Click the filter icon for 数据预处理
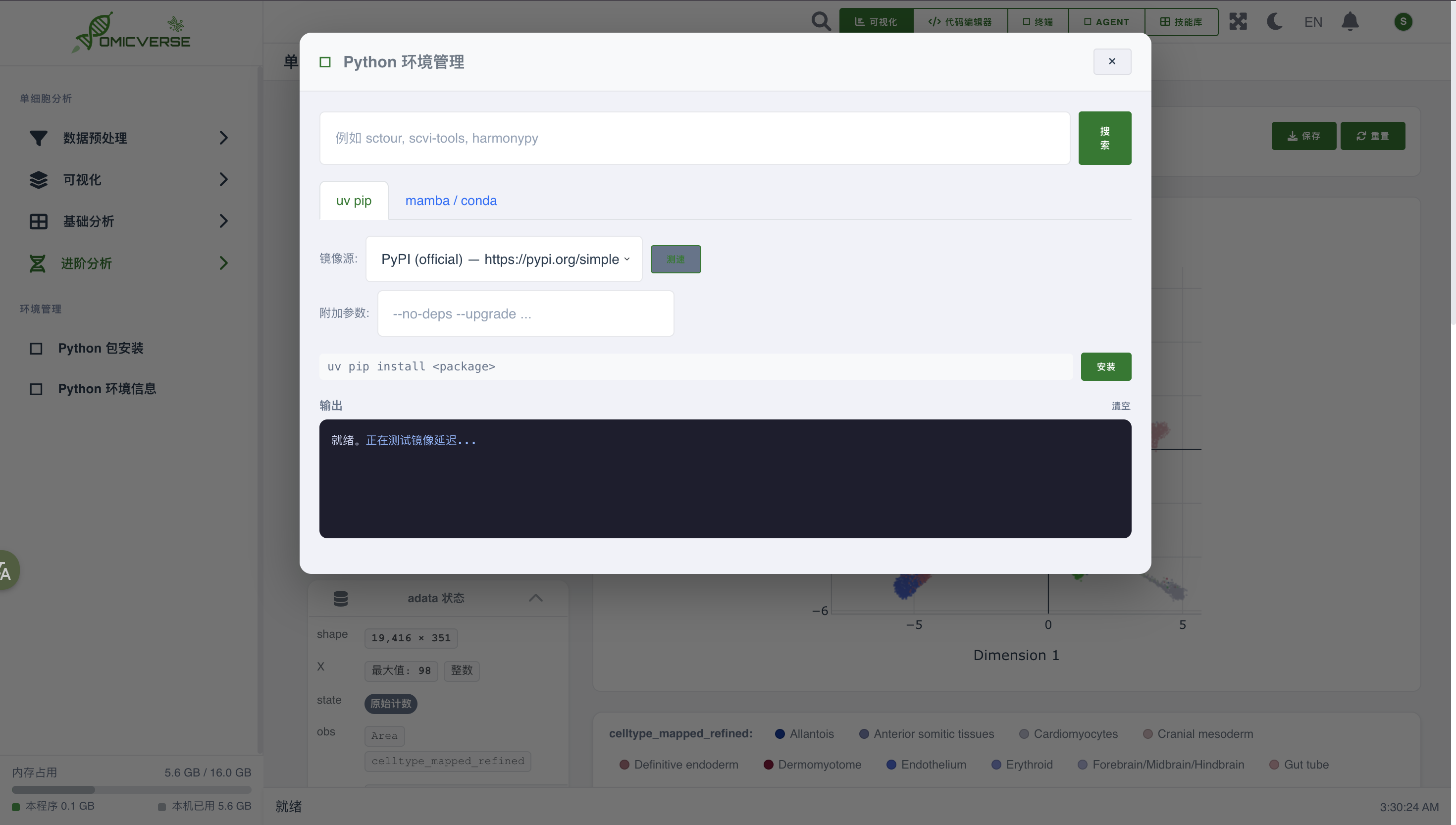Screen dimensions: 1456x825 point(38,138)
